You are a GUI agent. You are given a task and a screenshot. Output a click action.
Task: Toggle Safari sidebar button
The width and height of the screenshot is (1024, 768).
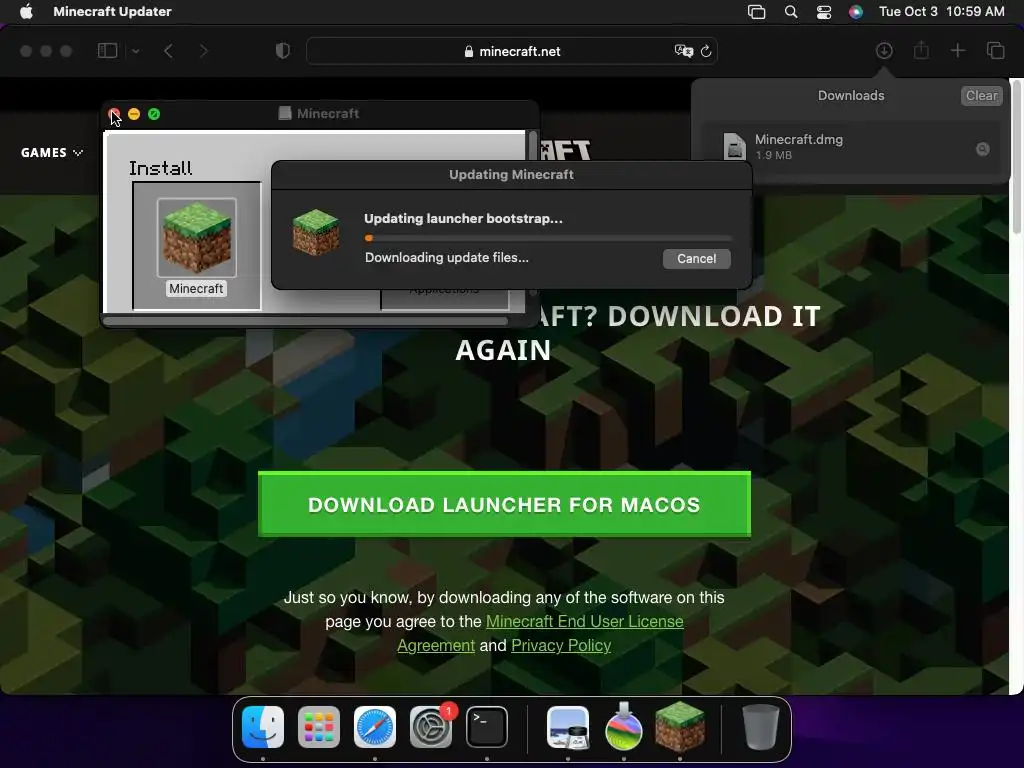[x=107, y=51]
